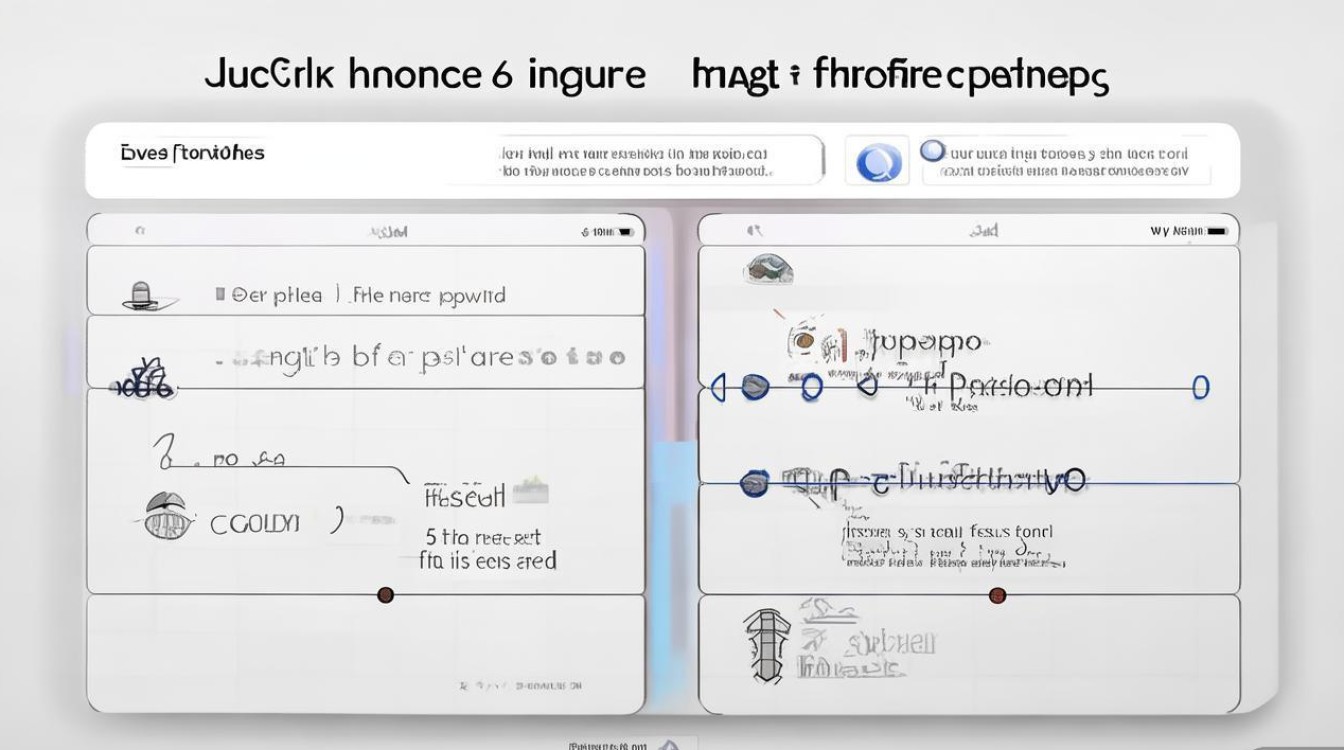The height and width of the screenshot is (750, 1344).
Task: Select the blue radio circle in top bar
Action: 932,151
